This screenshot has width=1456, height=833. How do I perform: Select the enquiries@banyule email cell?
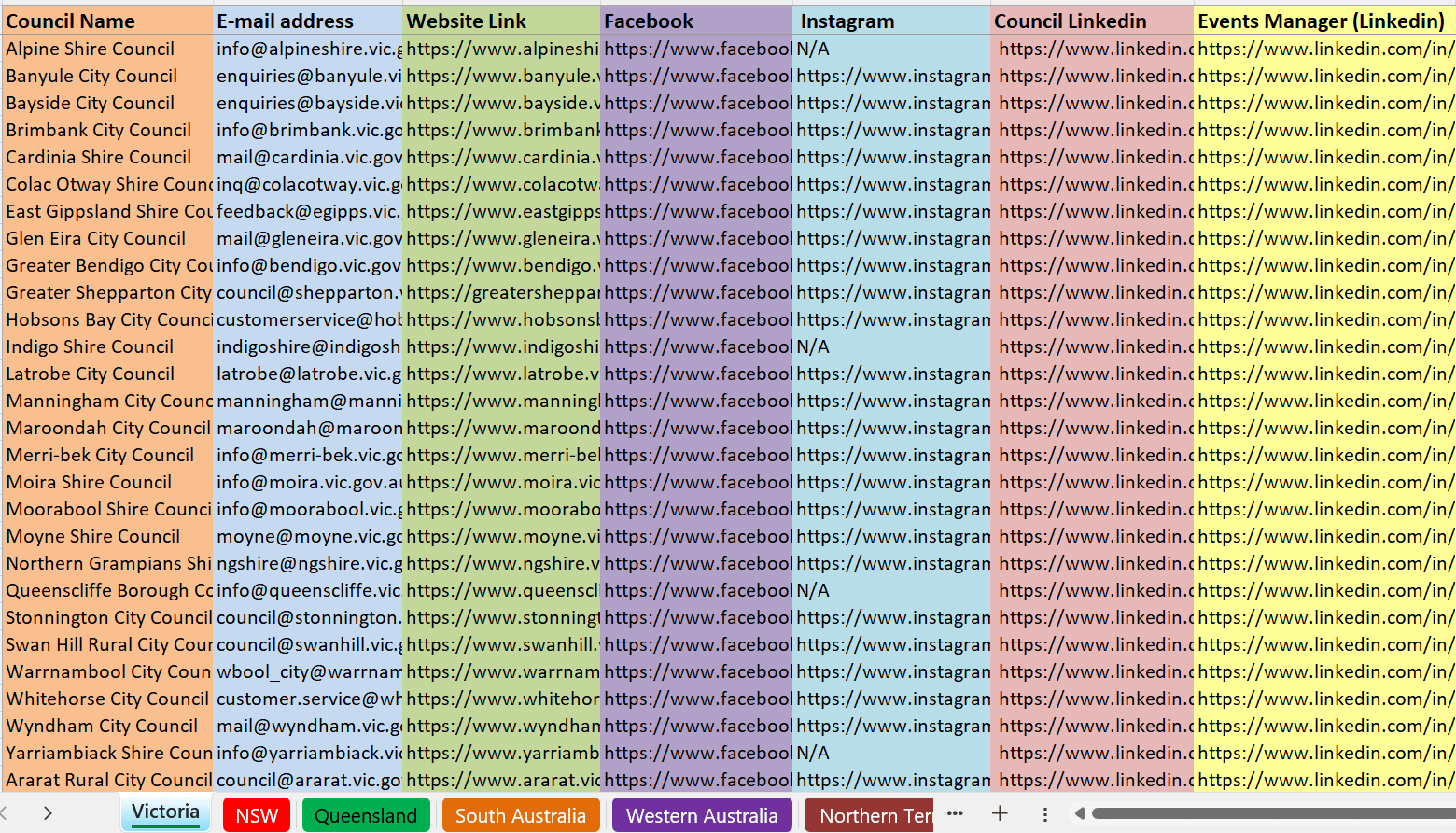(308, 76)
